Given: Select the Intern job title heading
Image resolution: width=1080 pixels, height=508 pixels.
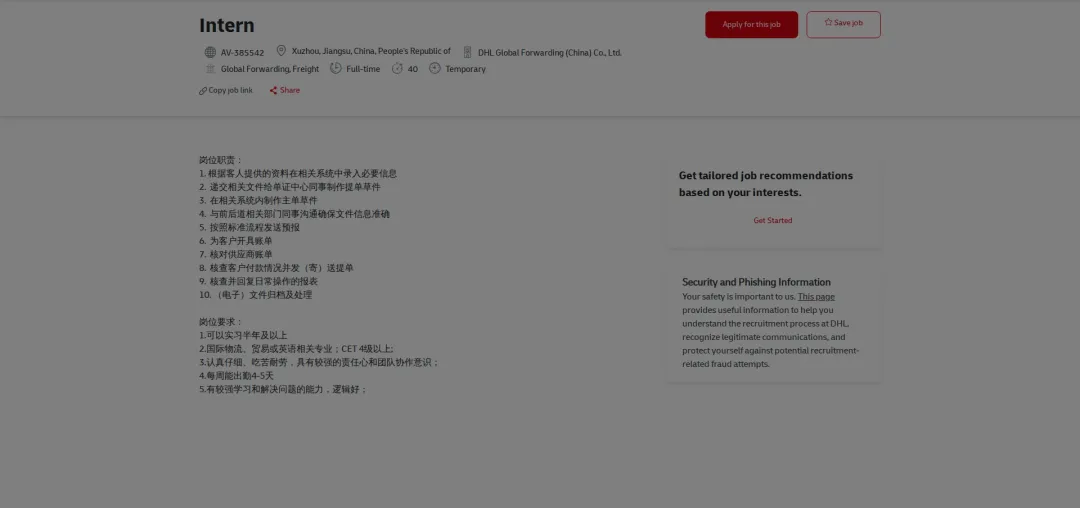Looking at the screenshot, I should pyautogui.click(x=227, y=25).
